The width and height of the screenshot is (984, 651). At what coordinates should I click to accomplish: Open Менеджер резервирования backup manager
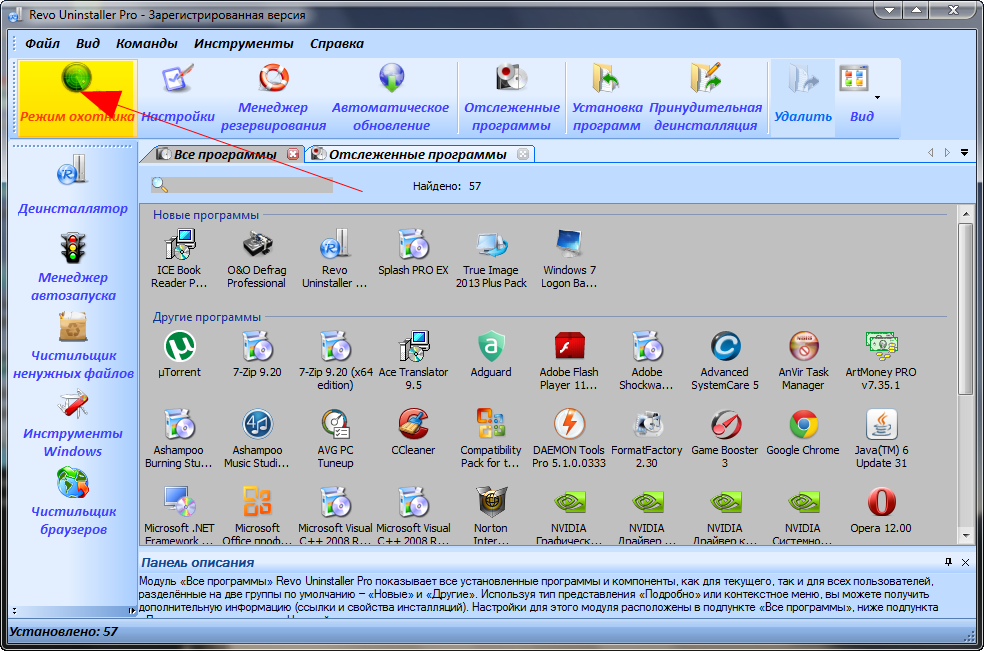click(x=273, y=98)
